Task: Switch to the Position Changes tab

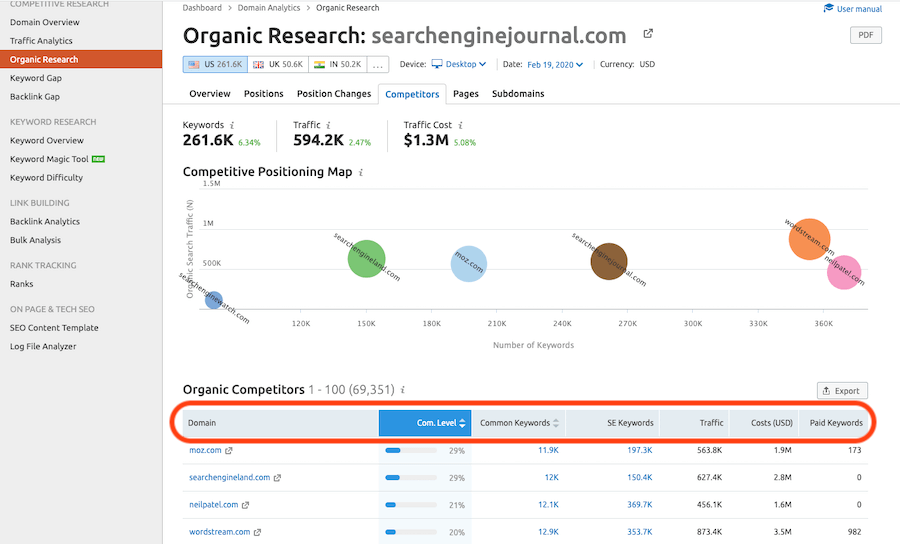Action: point(333,94)
